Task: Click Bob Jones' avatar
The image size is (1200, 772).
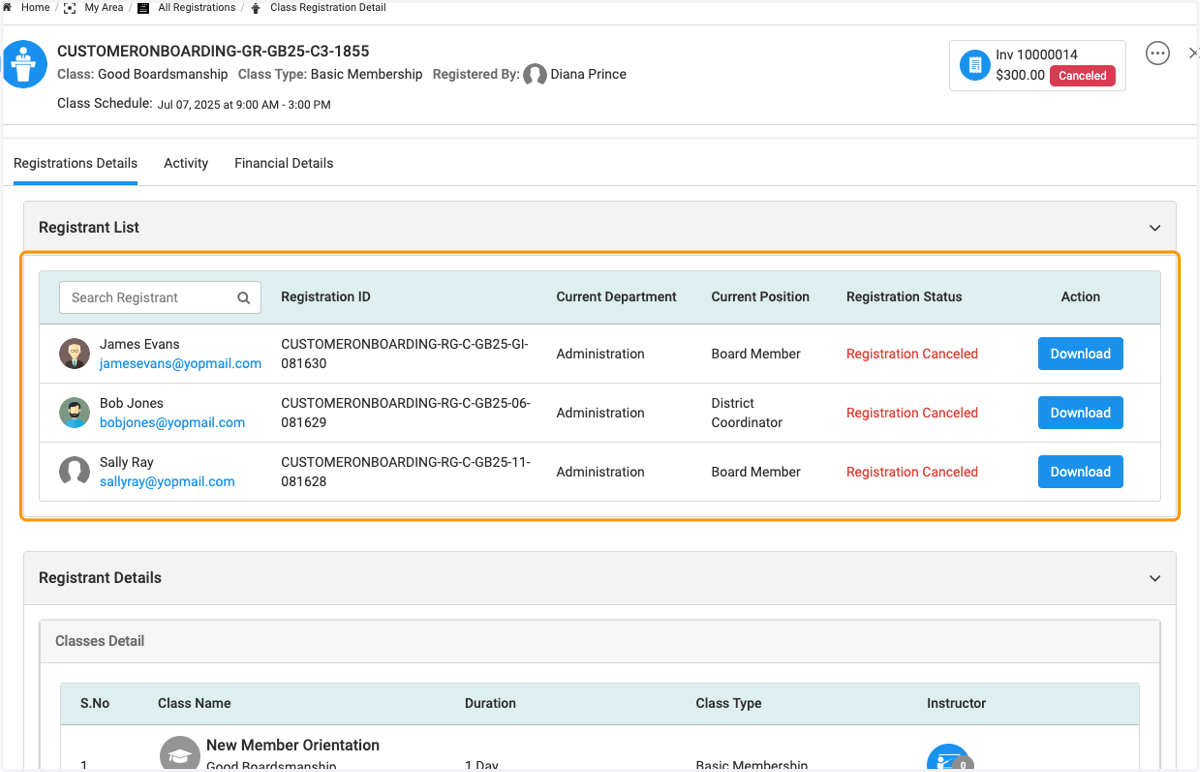Action: coord(74,412)
